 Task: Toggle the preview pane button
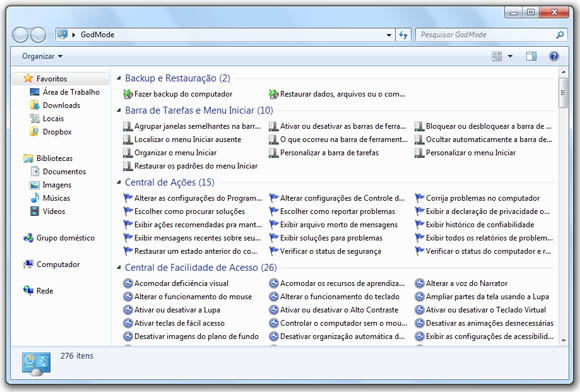(x=532, y=56)
